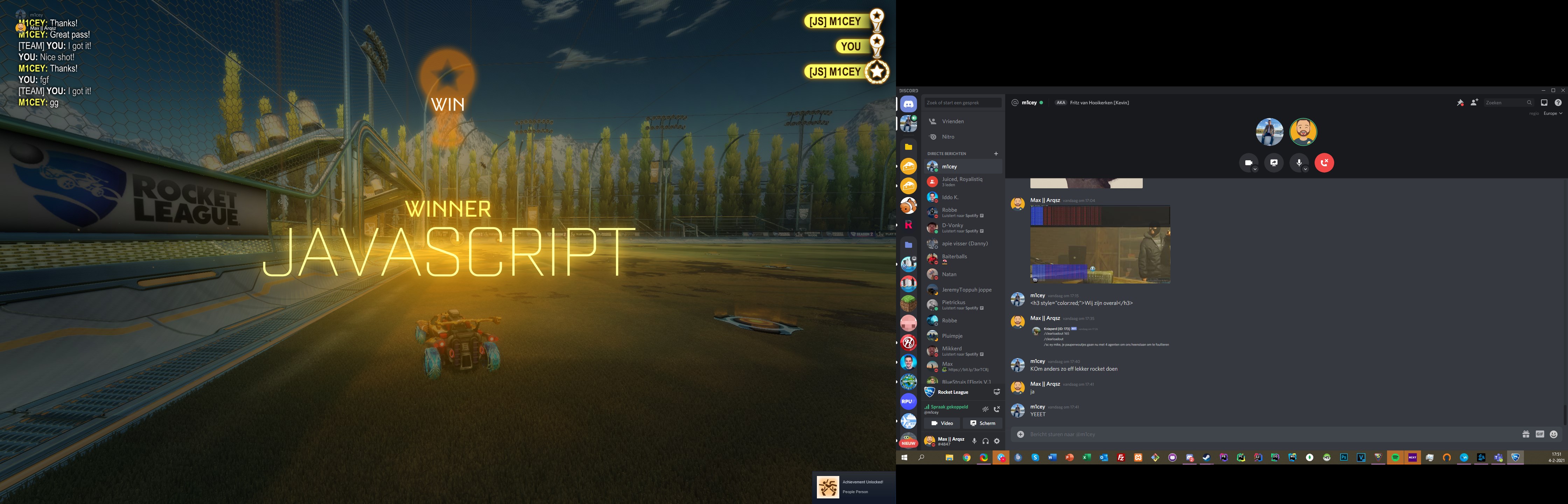Hang up with the red disconnect button
Screen dimensions: 1568x504
(1324, 163)
